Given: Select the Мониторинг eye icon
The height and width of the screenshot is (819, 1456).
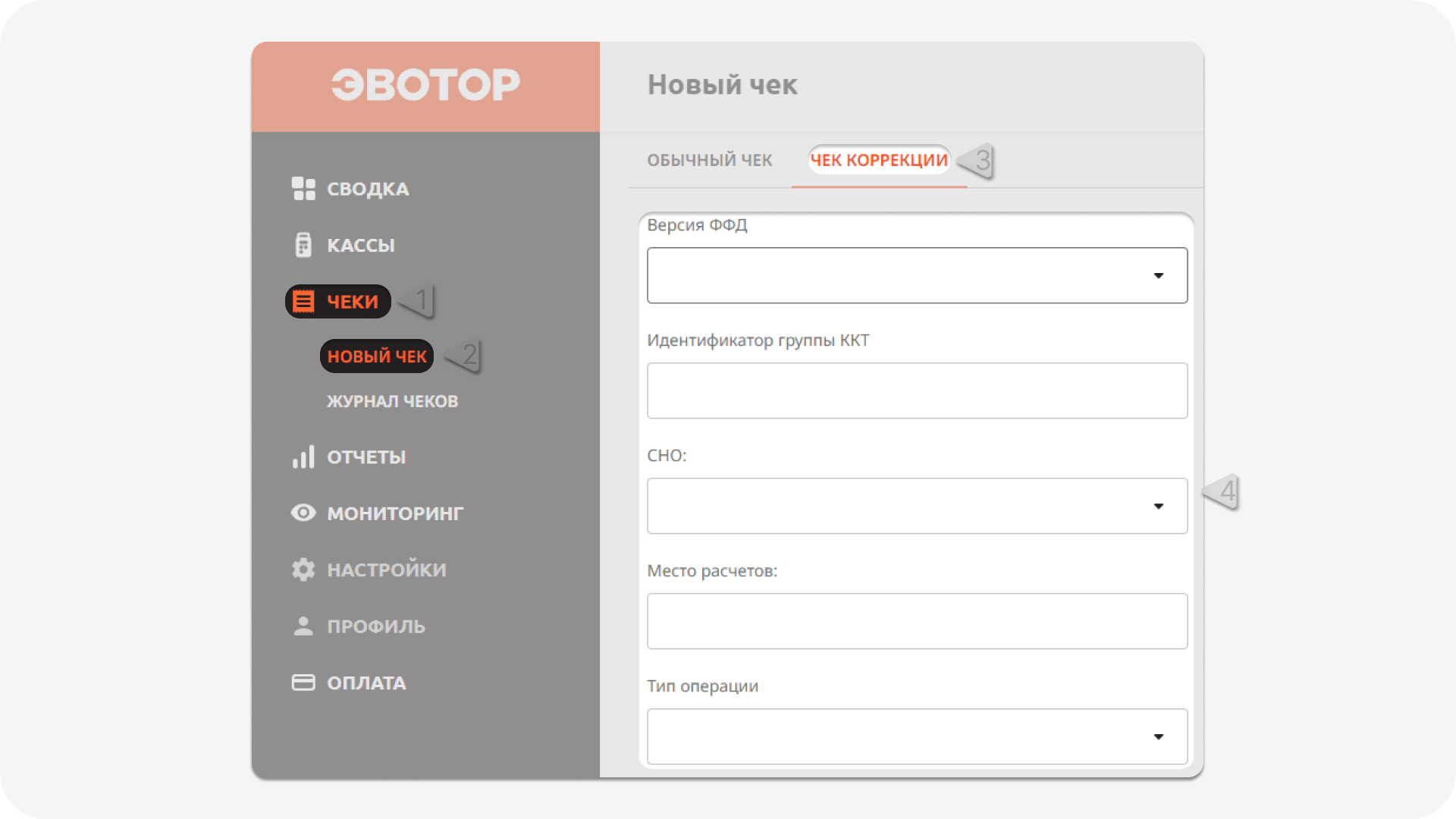Looking at the screenshot, I should pyautogui.click(x=303, y=513).
